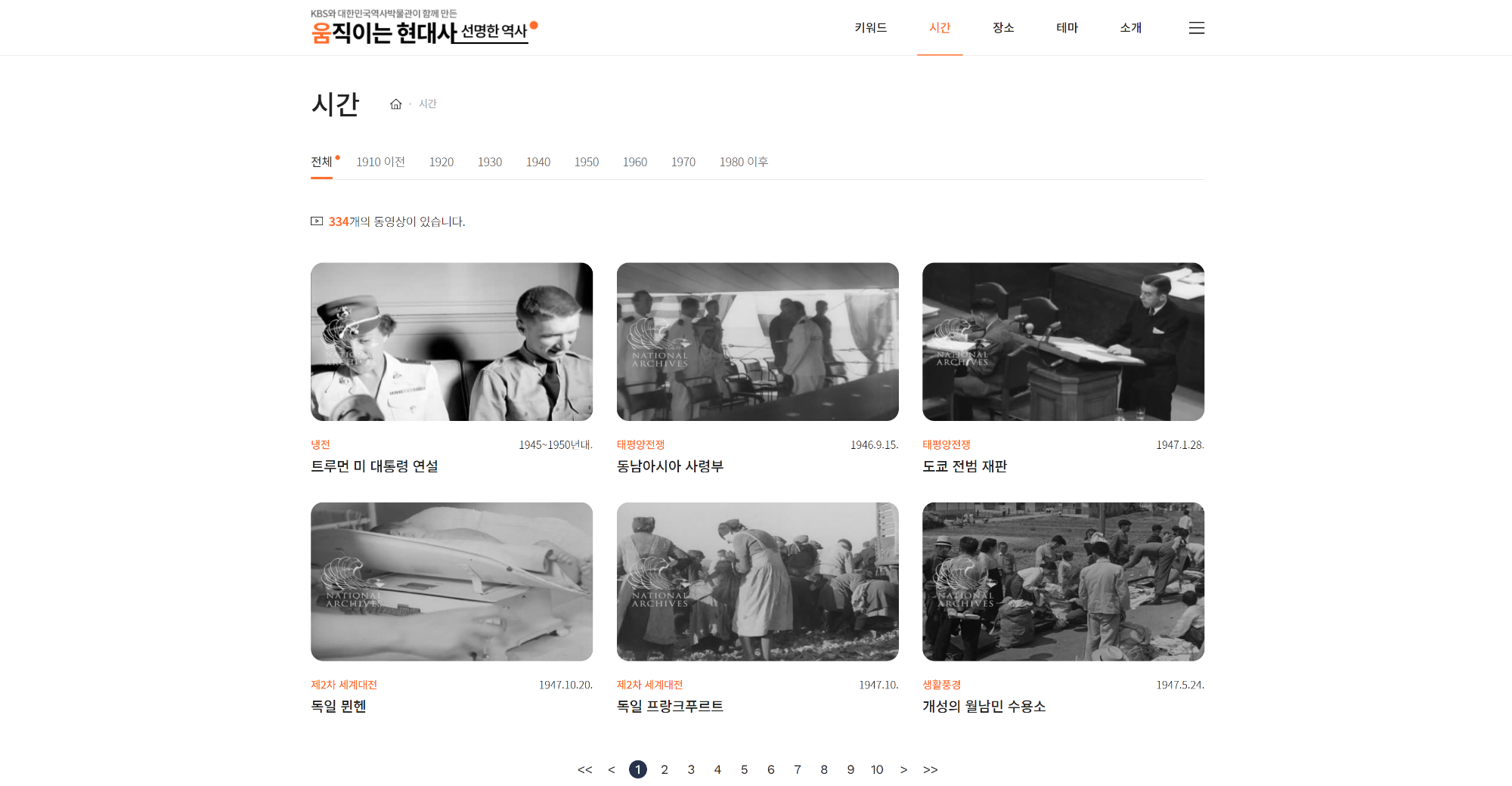Select the 1980 이후 tab

click(743, 162)
